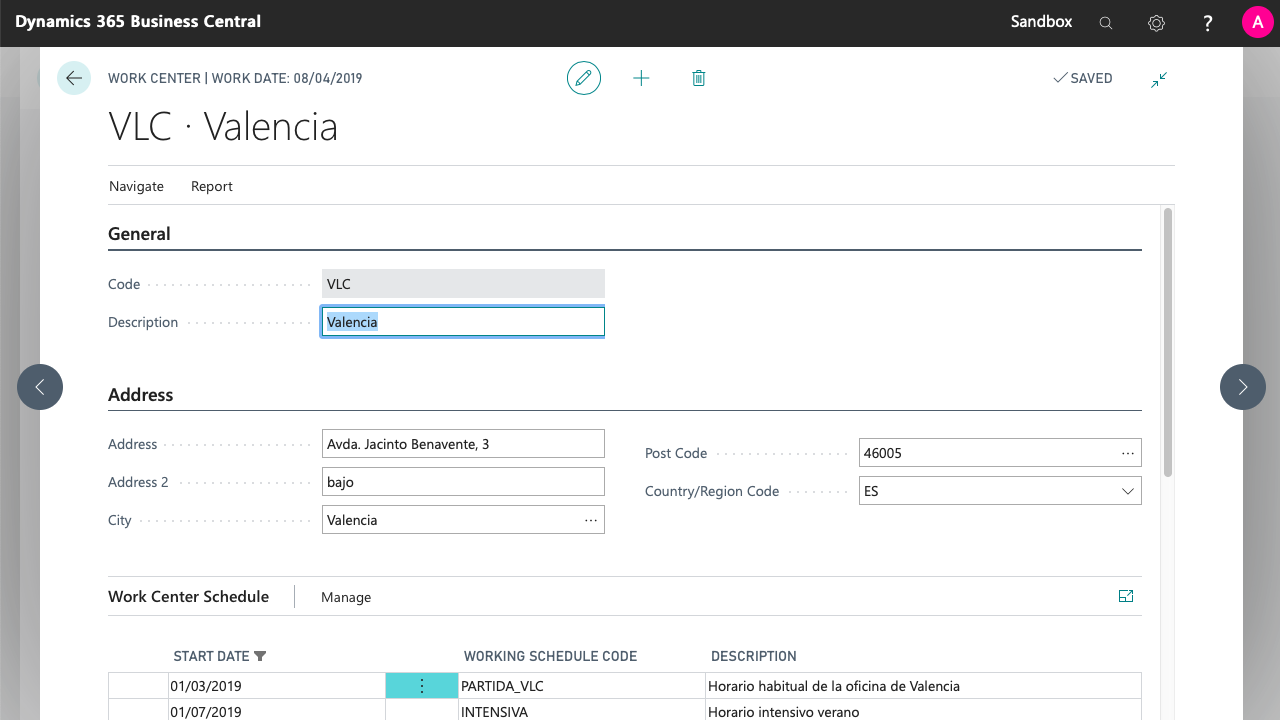Open the row options ellipsis on PARTIDA_VLC
1280x720 pixels.
(x=421, y=685)
